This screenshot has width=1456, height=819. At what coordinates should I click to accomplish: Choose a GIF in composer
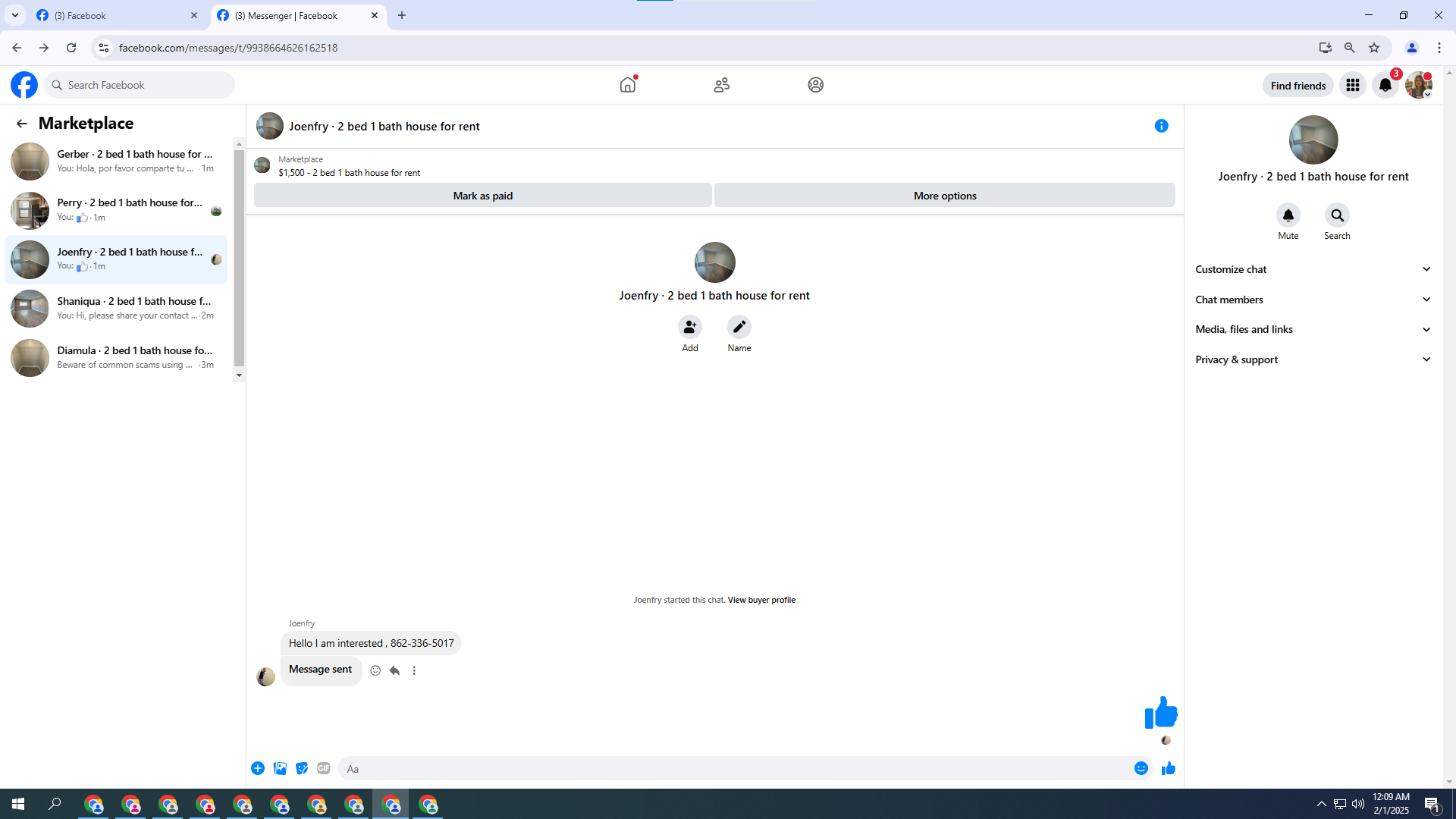[x=324, y=769]
